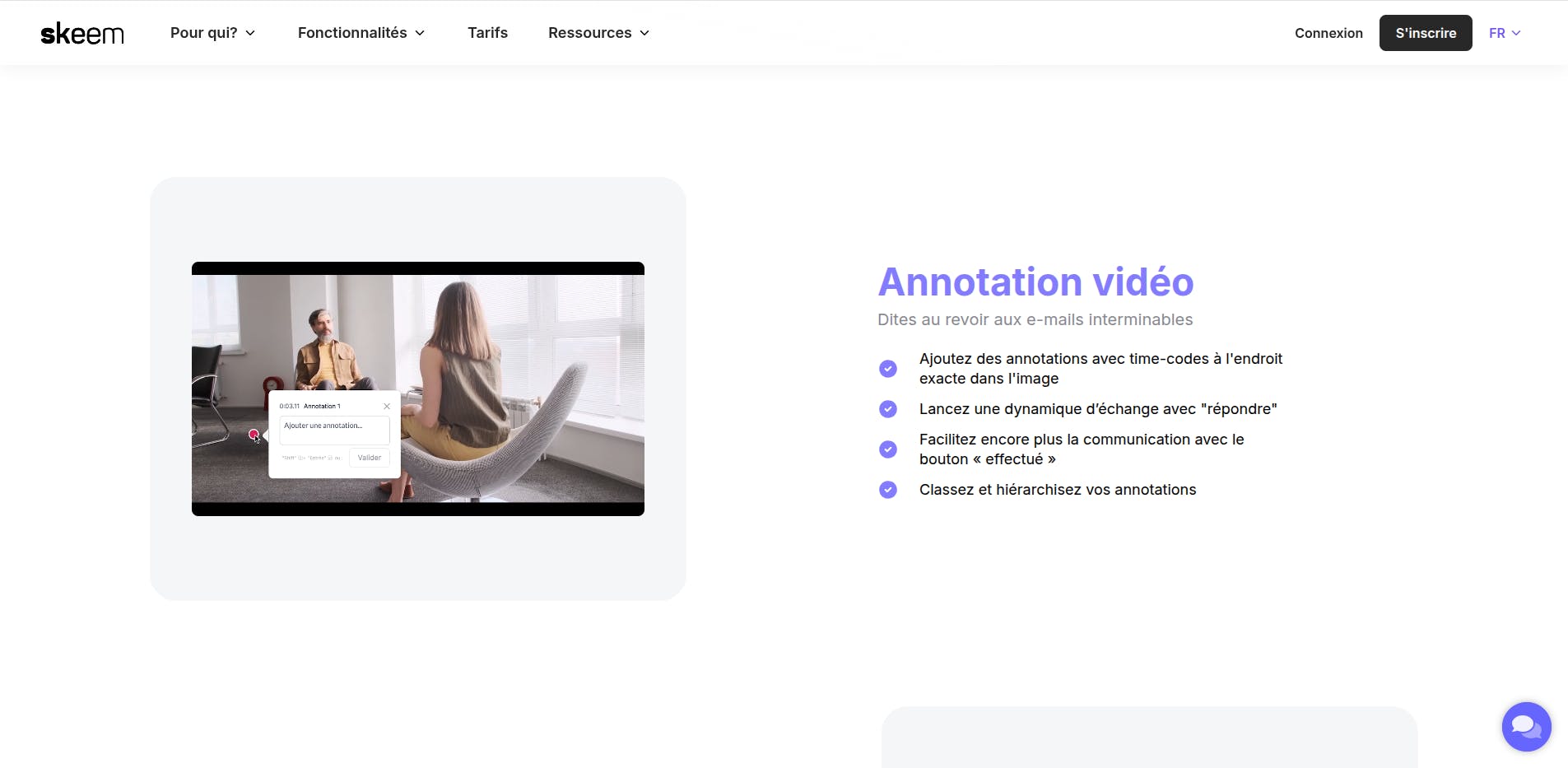
Task: Click the skeem logo in the navbar
Action: [x=82, y=33]
